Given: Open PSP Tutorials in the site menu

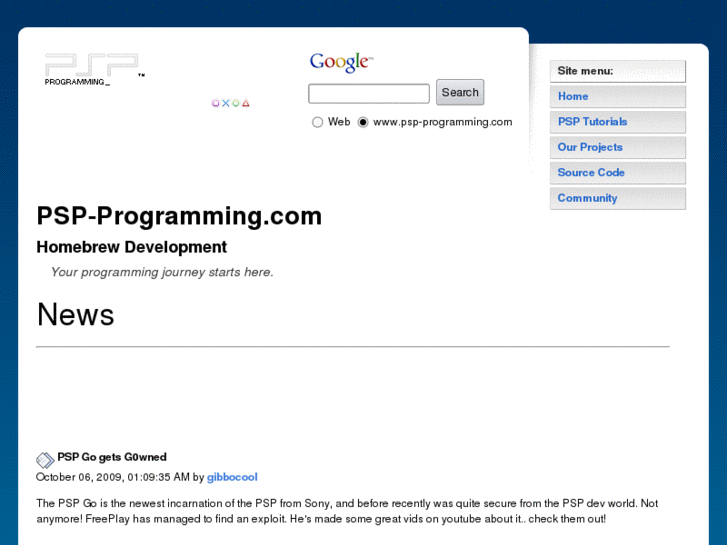Looking at the screenshot, I should coord(618,122).
